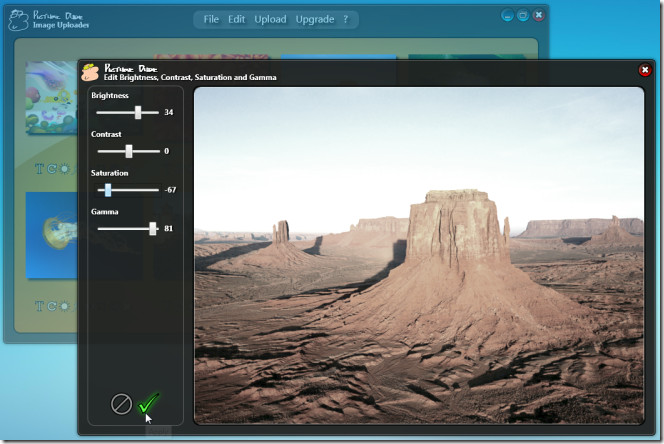Open the Edit menu
This screenshot has width=664, height=444.
[x=236, y=19]
